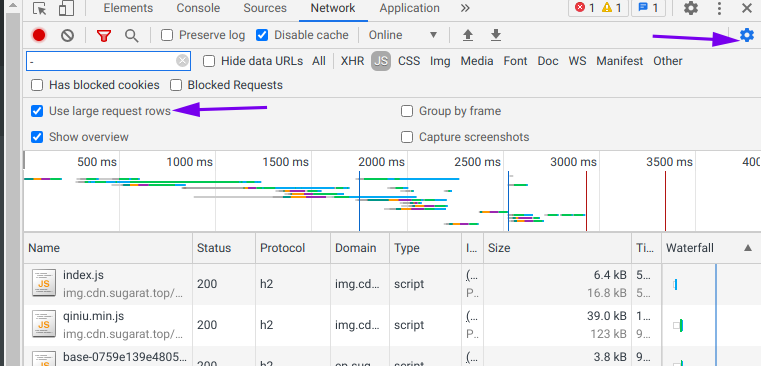Open the Online throttling dropdown
761x366 pixels.
pos(403,35)
